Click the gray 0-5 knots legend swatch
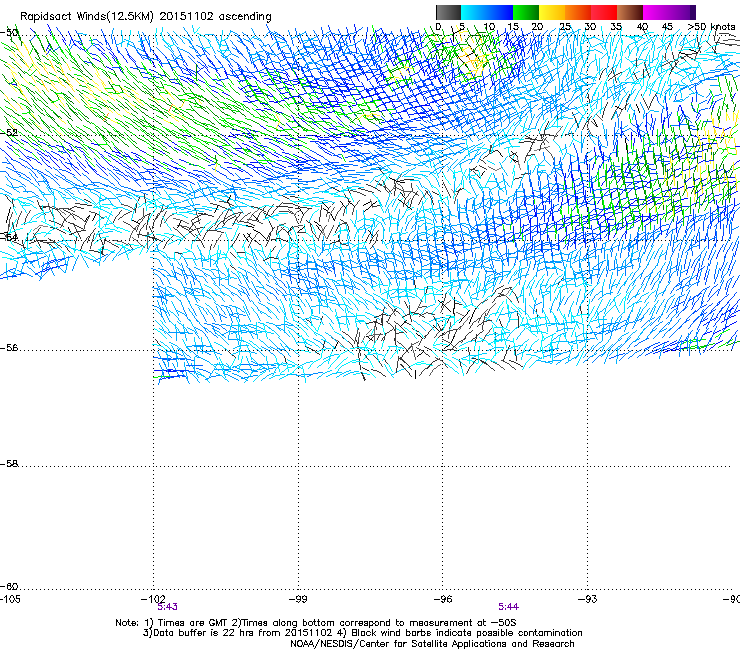 448,12
